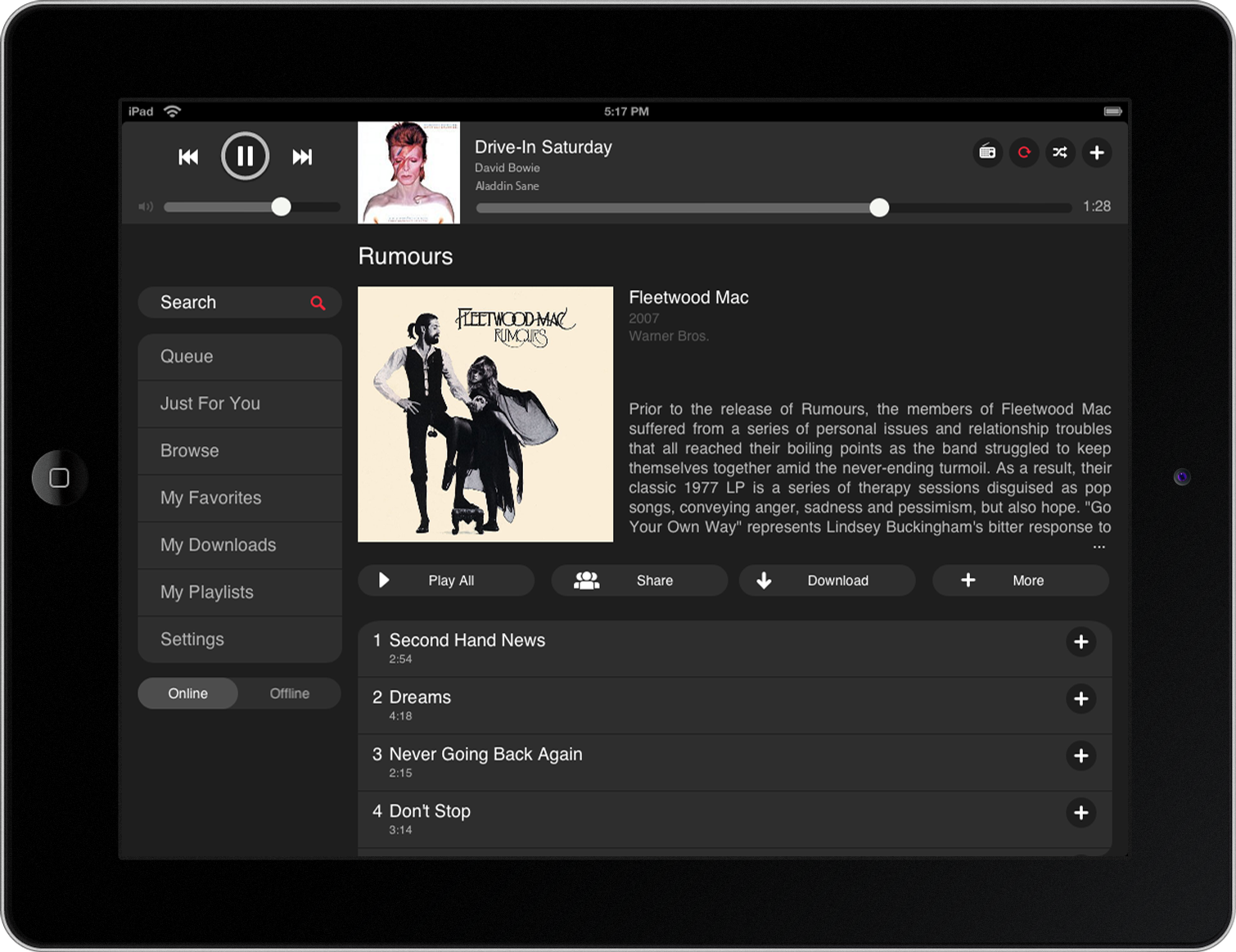Open Just For You section
1236x952 pixels.
click(239, 404)
